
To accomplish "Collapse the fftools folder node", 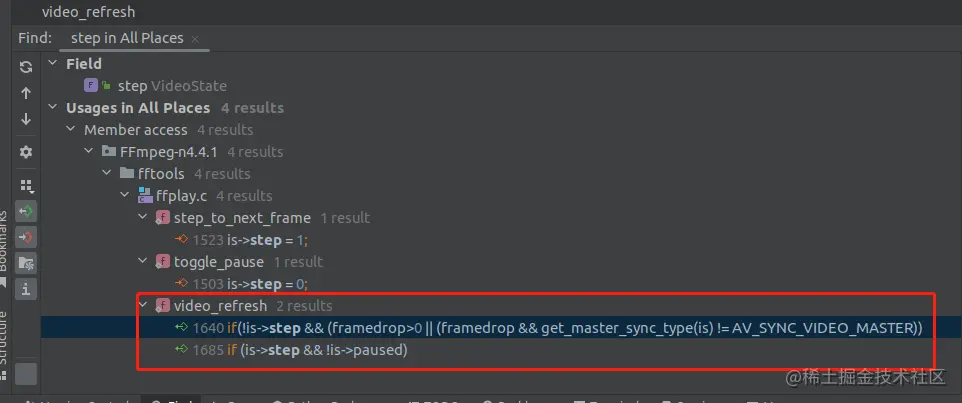I will (107, 174).
